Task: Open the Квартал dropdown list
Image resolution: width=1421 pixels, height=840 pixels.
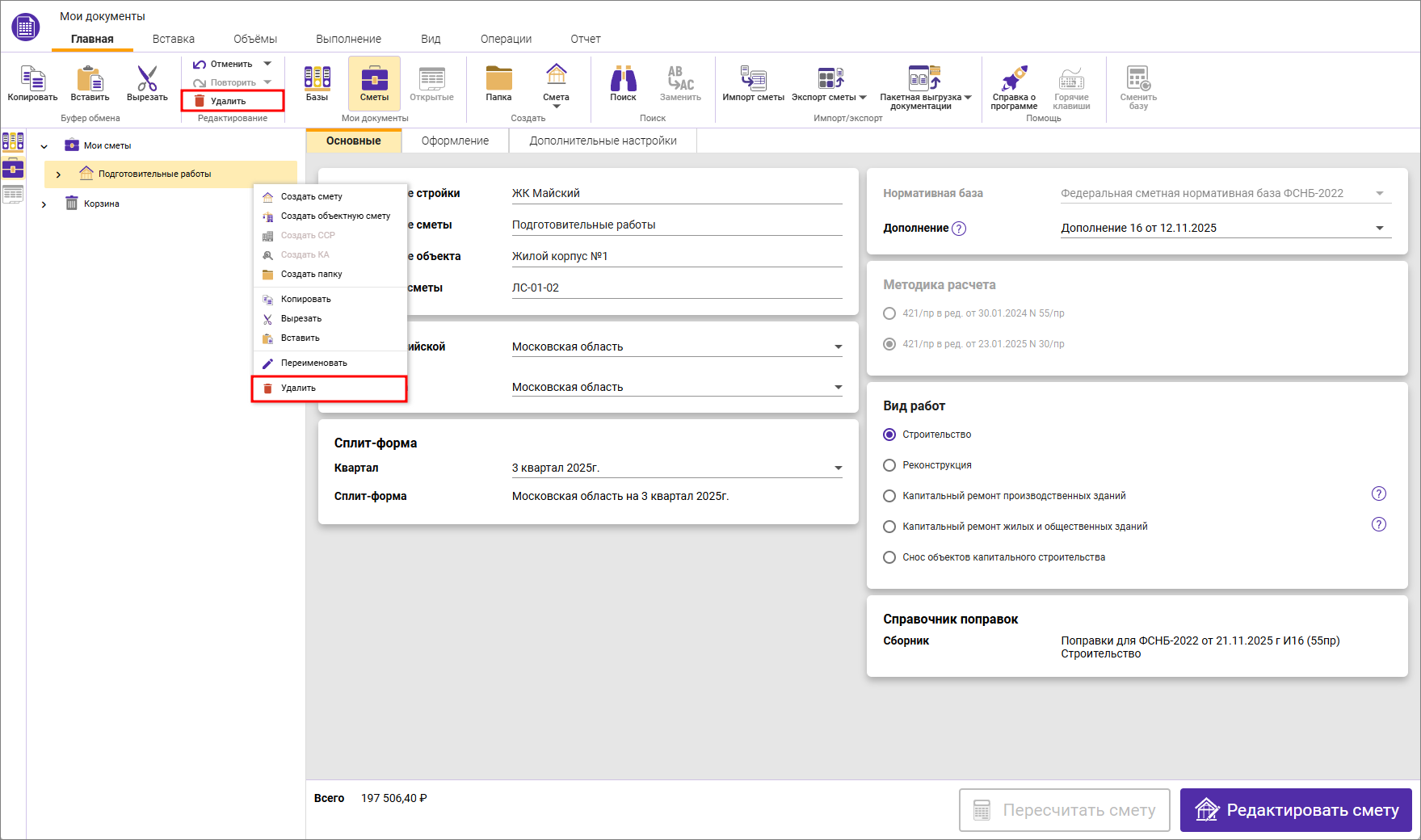Action: 838,468
